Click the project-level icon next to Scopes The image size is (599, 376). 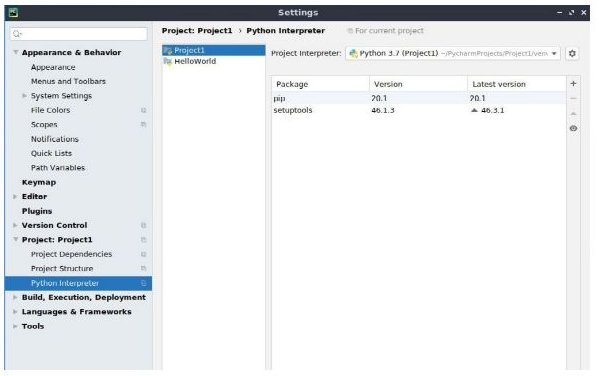[x=143, y=125]
